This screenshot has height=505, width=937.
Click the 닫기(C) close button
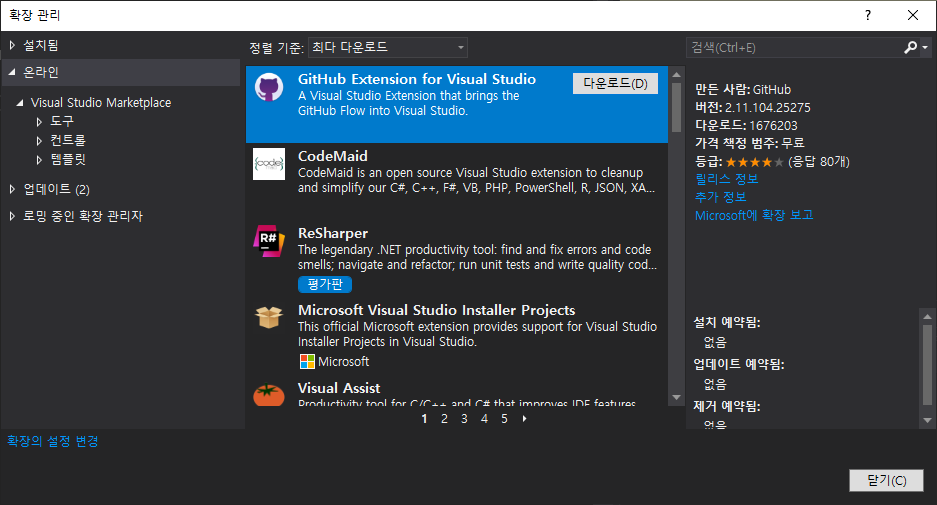[x=886, y=480]
